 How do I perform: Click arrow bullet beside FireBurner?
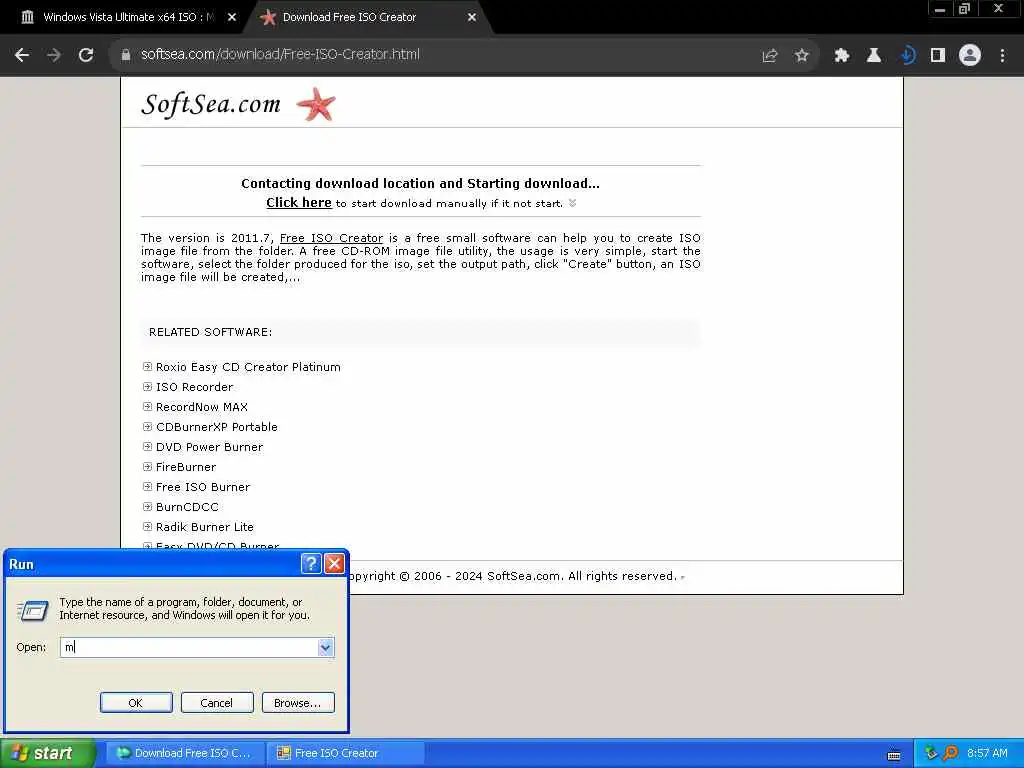(x=147, y=466)
